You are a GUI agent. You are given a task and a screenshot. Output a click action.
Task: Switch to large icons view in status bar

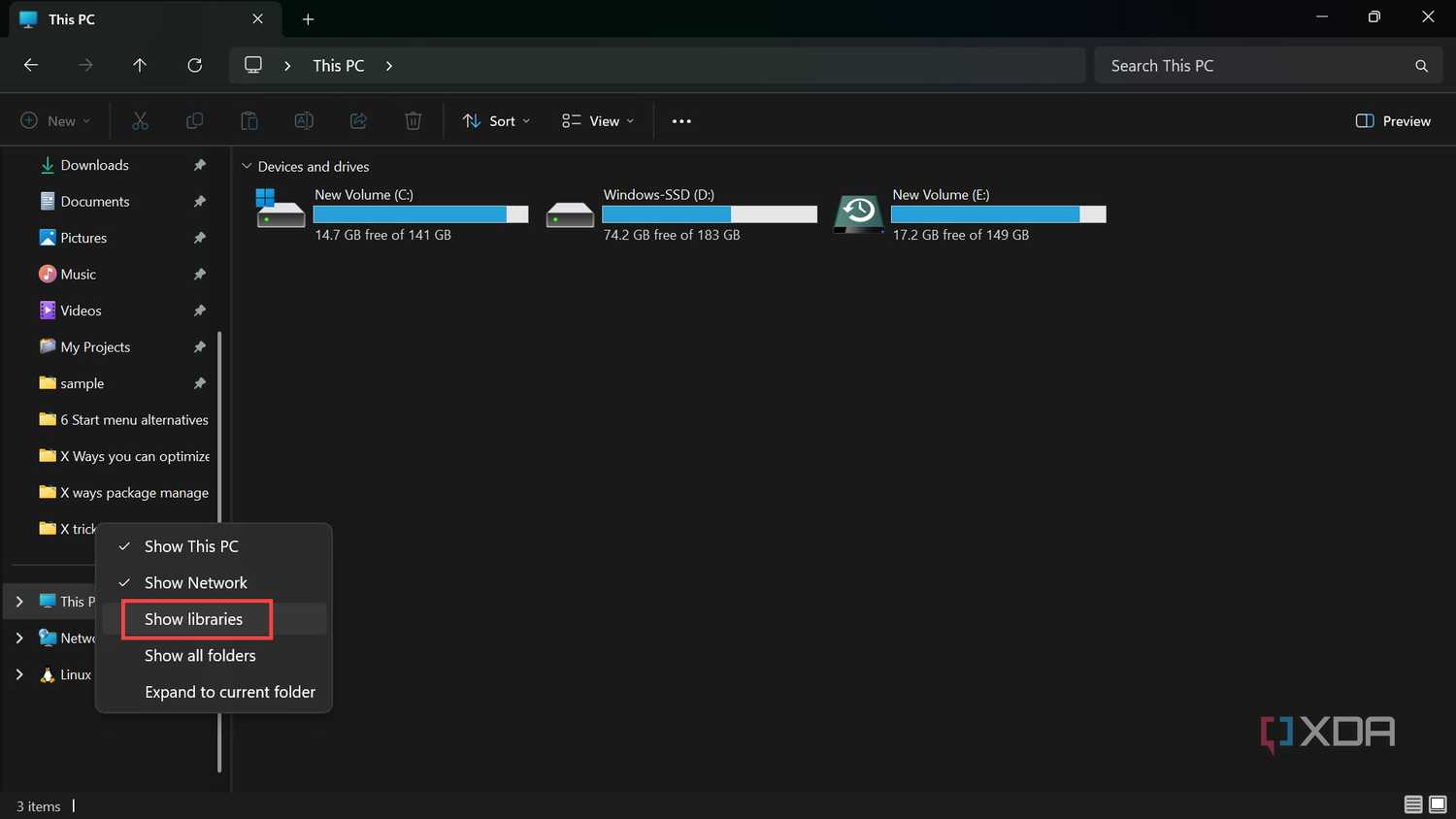pos(1438,804)
